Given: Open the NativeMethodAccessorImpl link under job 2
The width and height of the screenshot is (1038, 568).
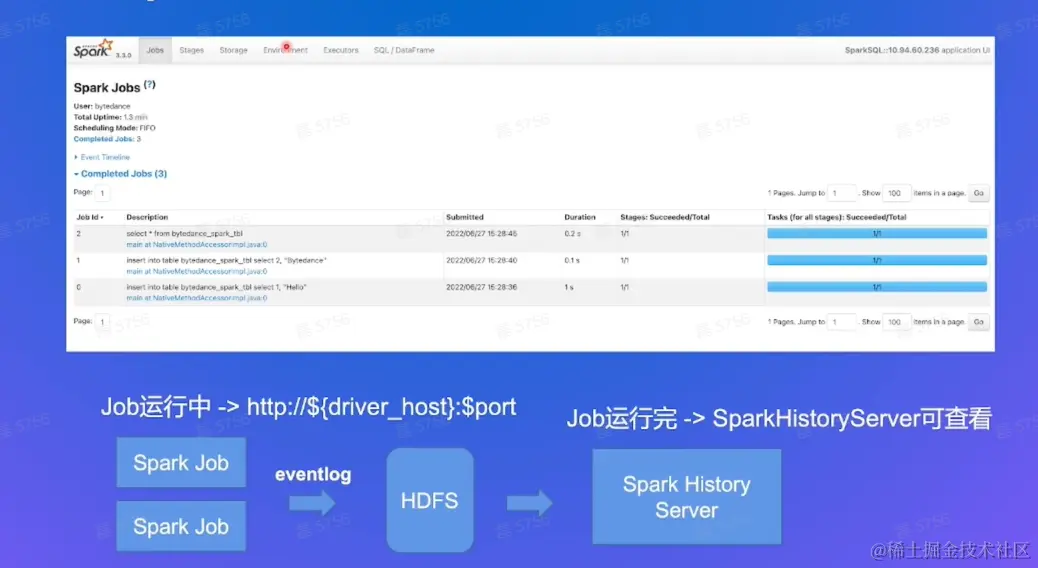Looking at the screenshot, I should pos(197,245).
